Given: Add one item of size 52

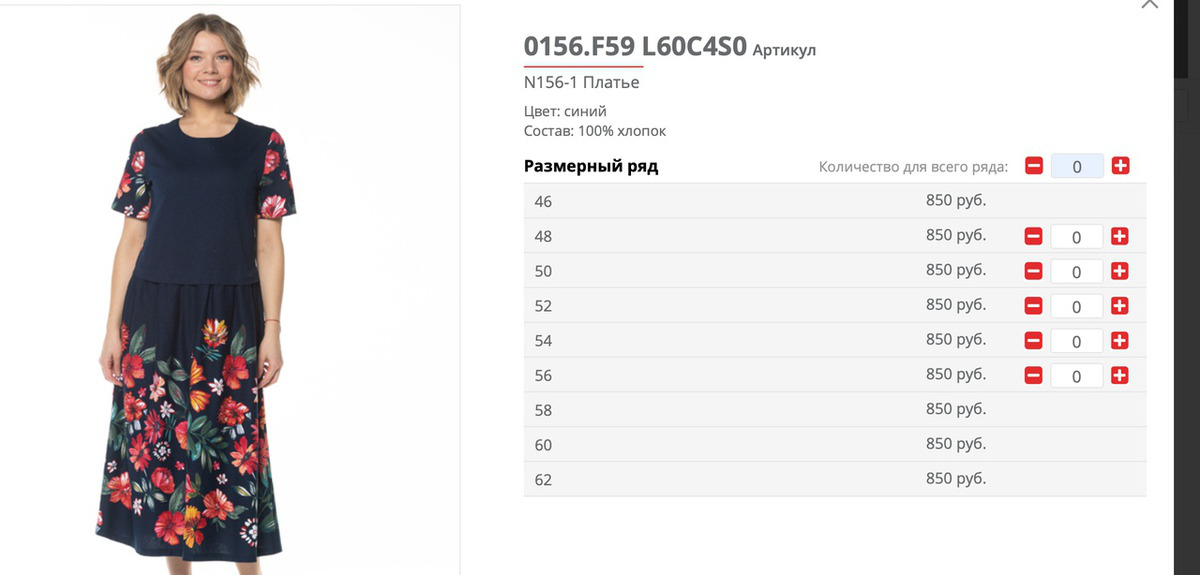Looking at the screenshot, I should coord(1120,306).
